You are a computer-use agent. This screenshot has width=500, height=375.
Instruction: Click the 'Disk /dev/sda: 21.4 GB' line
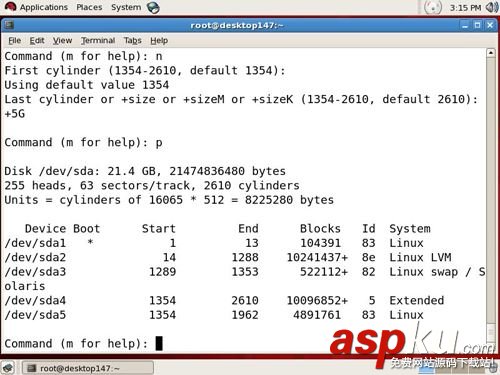point(145,171)
